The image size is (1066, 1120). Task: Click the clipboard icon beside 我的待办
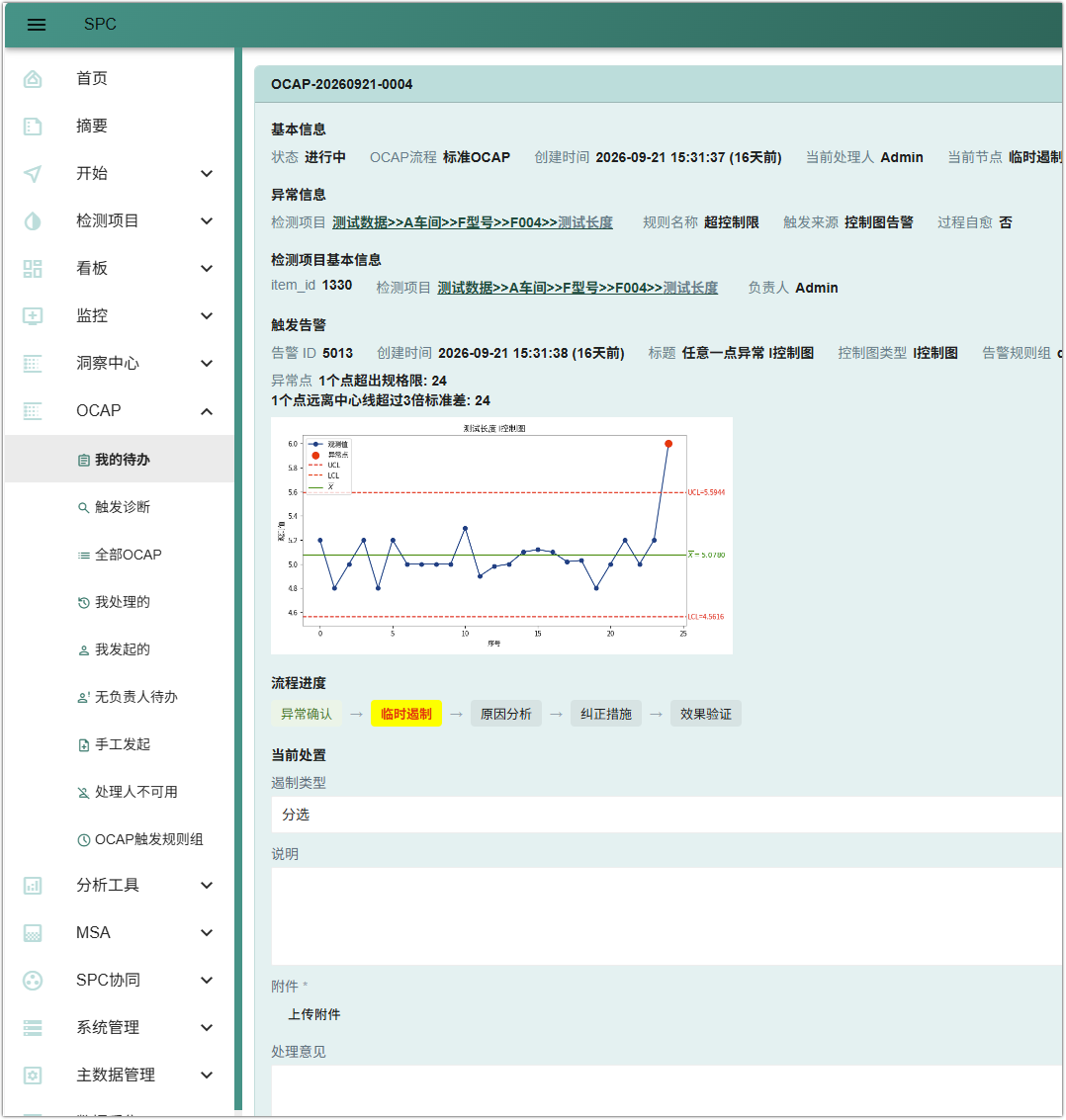(84, 460)
